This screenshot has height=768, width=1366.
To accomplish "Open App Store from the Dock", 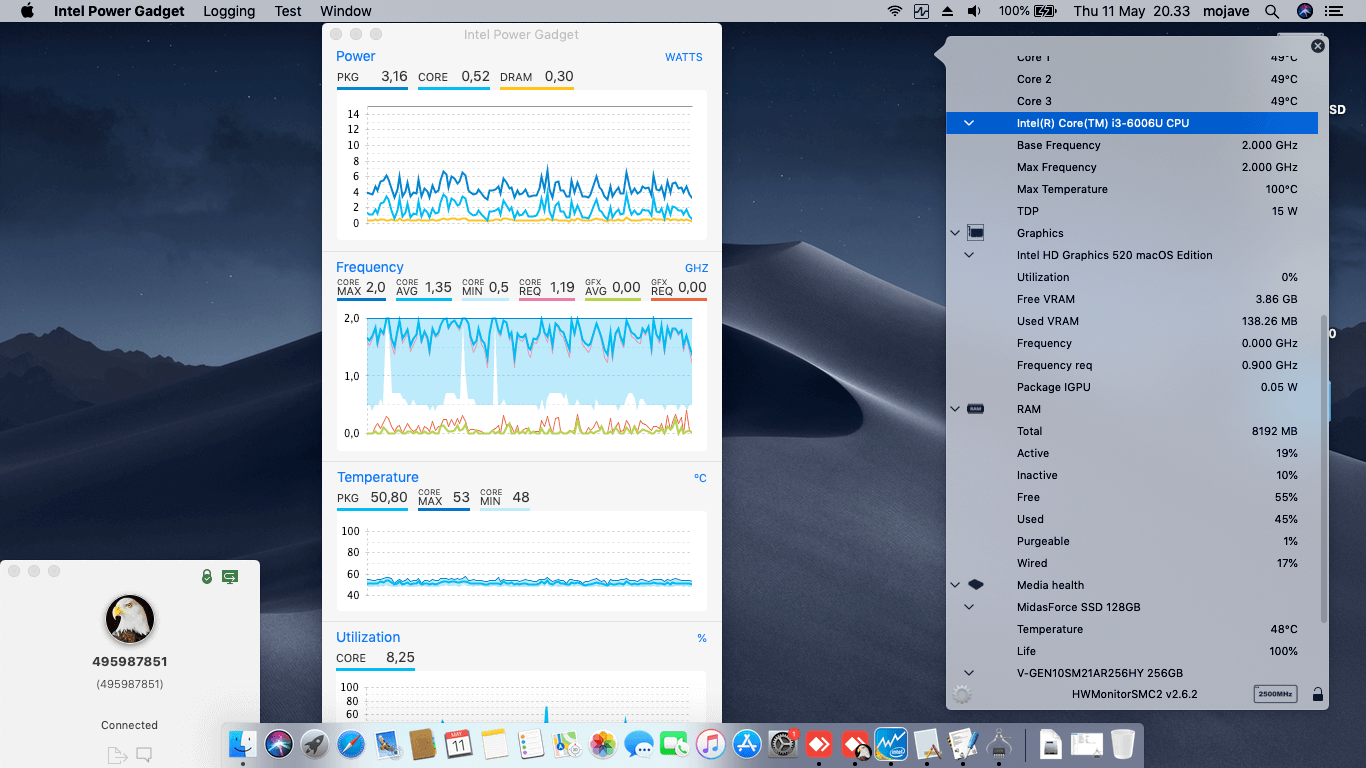I will pyautogui.click(x=747, y=744).
